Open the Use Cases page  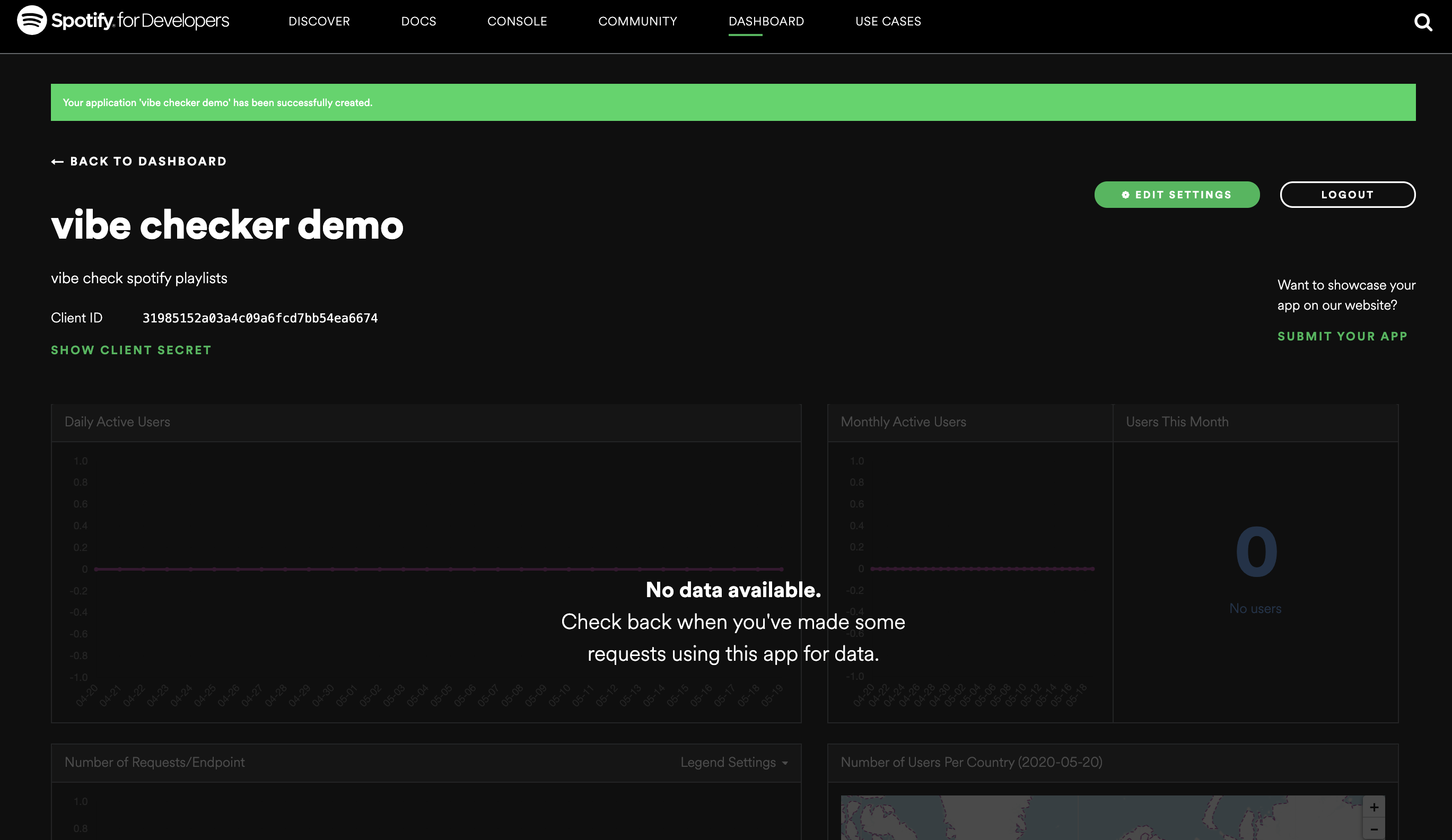(x=887, y=21)
